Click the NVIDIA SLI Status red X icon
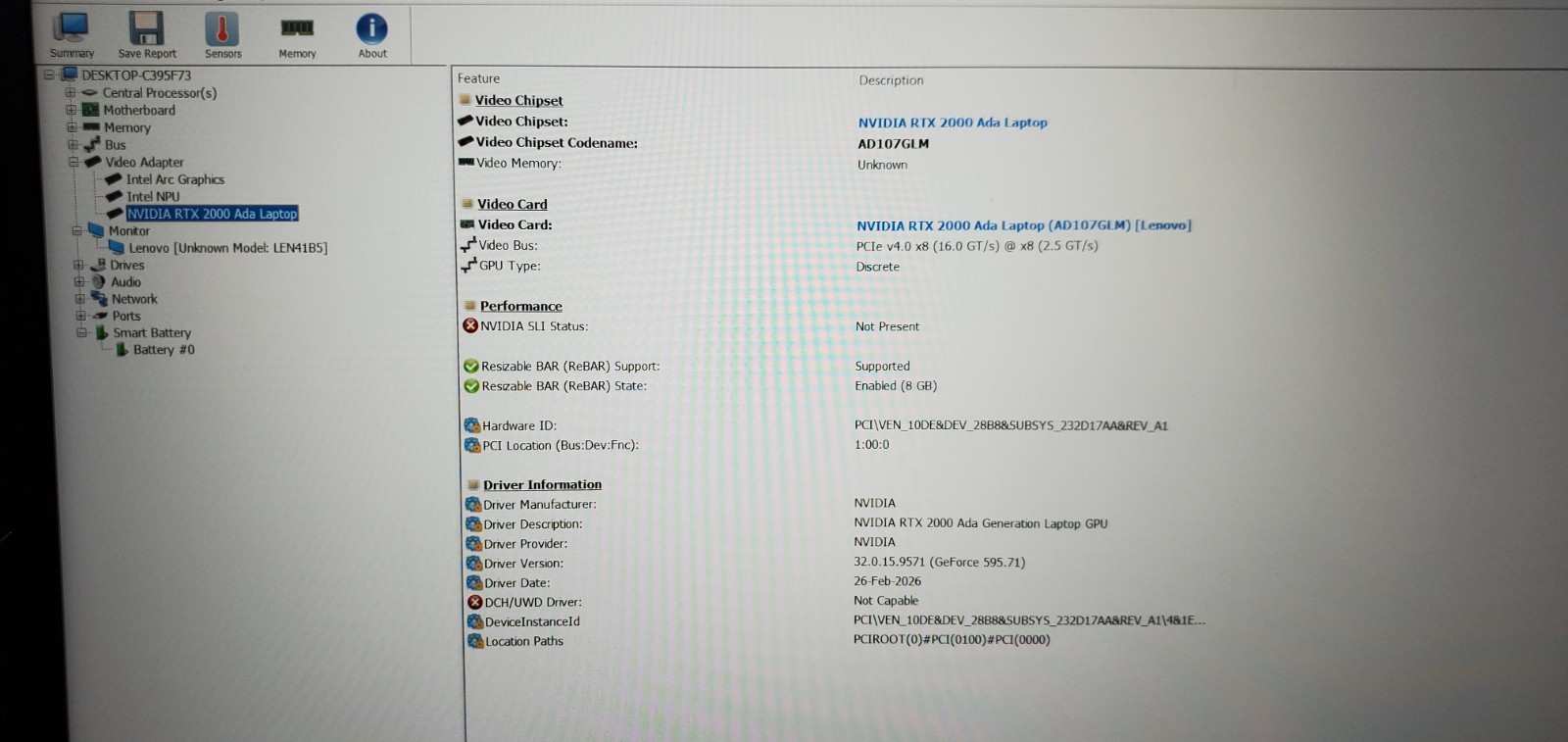This screenshot has width=1568, height=742. pos(470,325)
